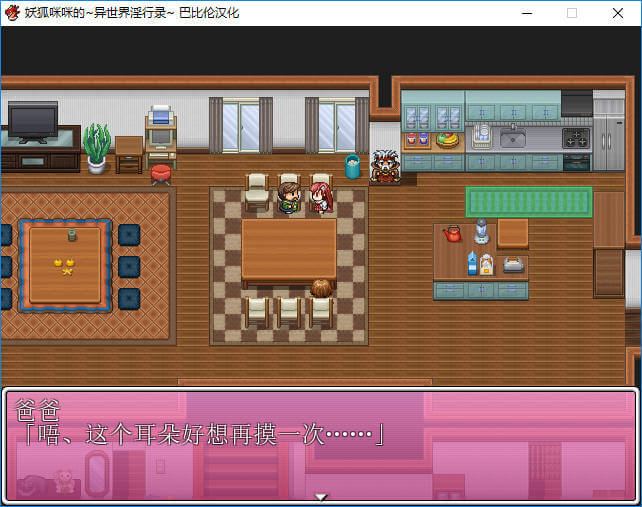Select the horned creature in the doorway
The width and height of the screenshot is (642, 507).
[x=384, y=166]
